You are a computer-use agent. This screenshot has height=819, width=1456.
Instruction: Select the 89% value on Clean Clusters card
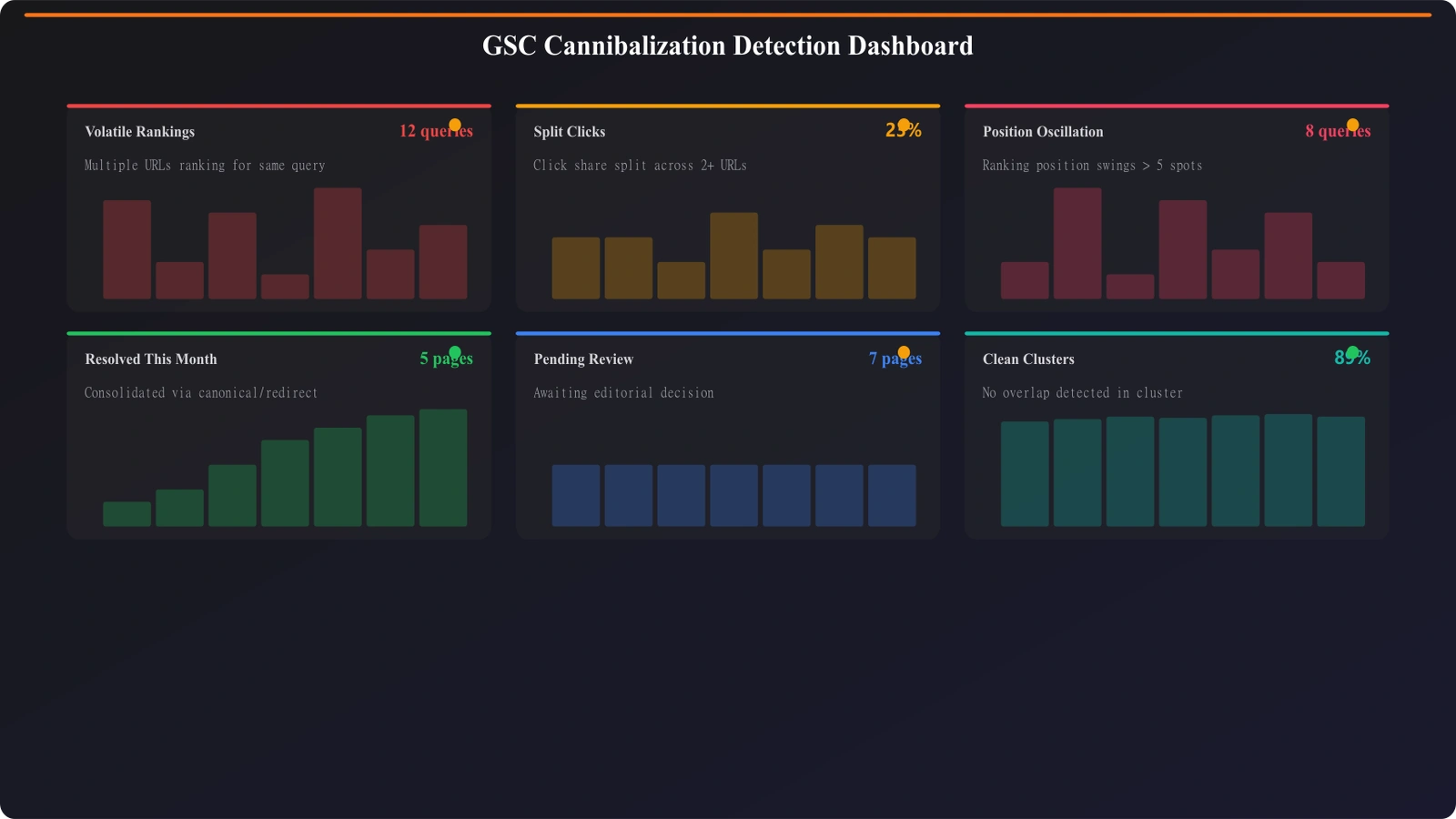point(1354,359)
